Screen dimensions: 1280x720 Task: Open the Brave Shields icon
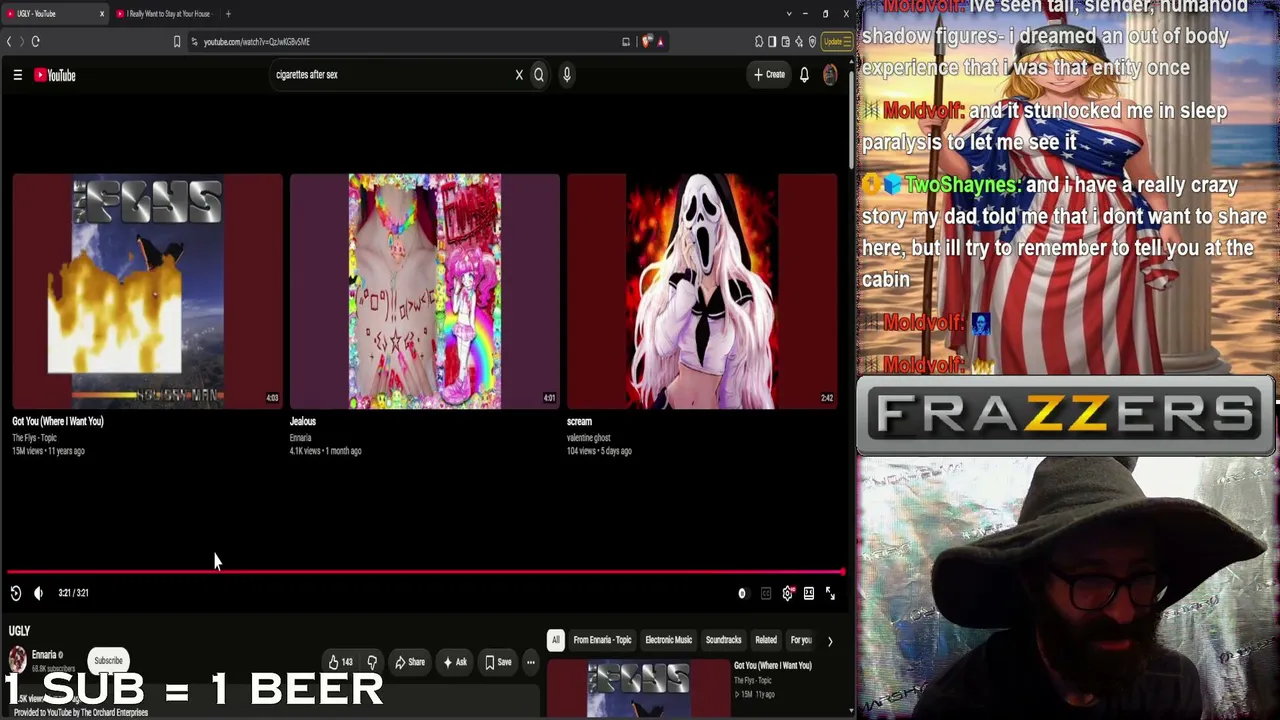pyautogui.click(x=646, y=41)
